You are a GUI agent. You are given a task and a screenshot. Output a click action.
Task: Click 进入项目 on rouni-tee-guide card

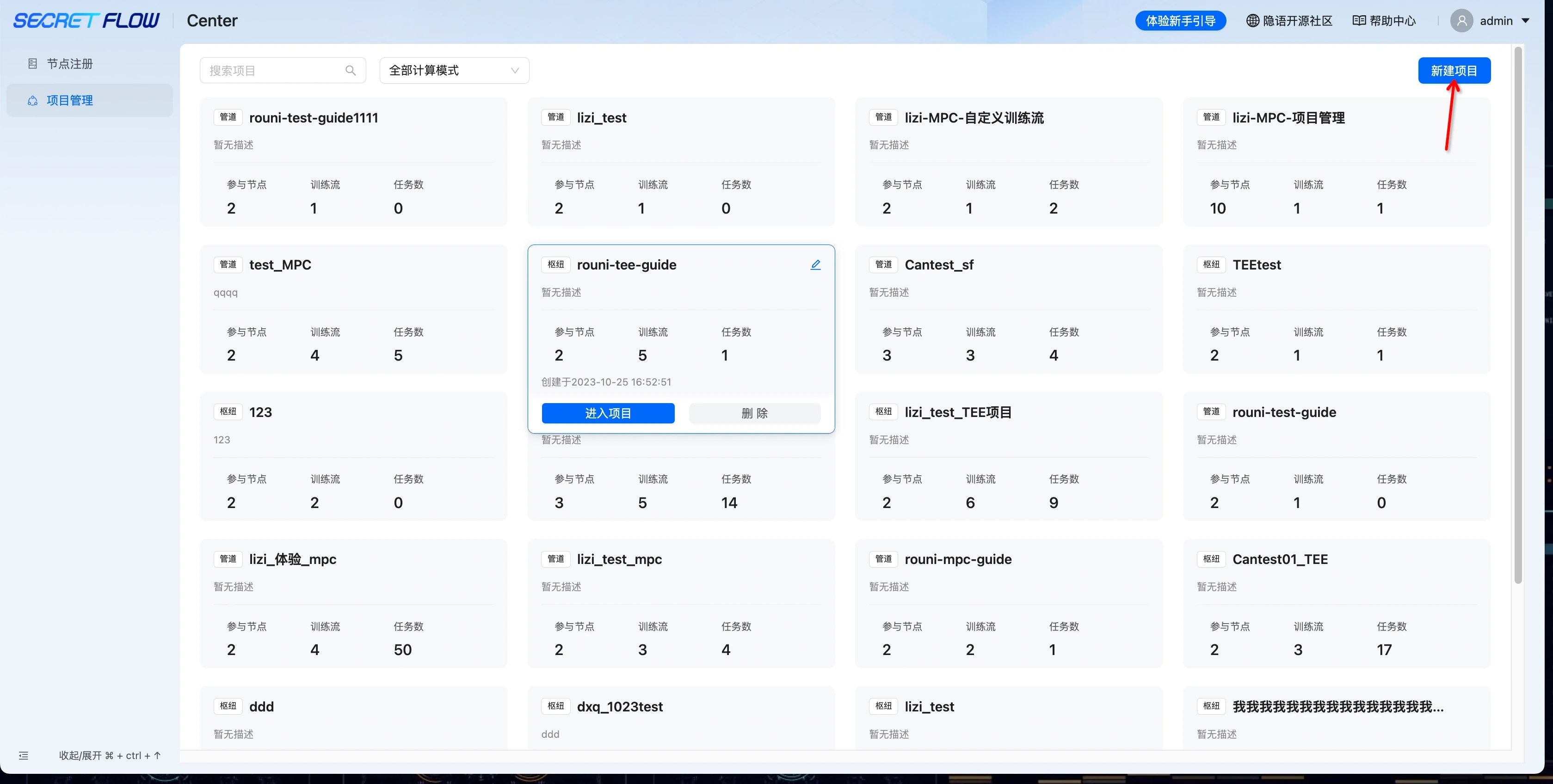coord(608,413)
